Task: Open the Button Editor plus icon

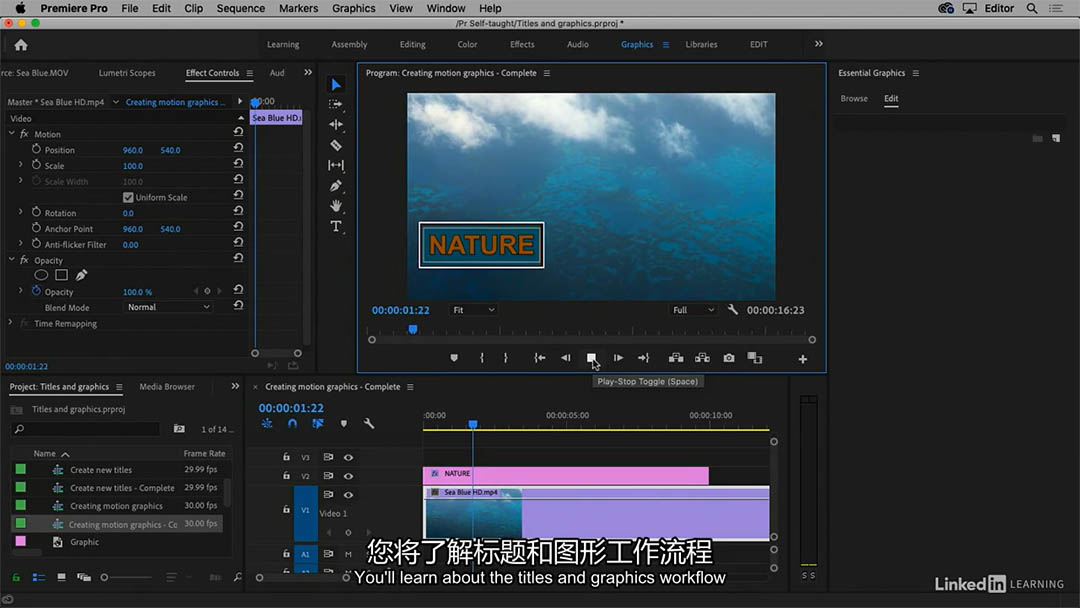Action: pos(802,359)
